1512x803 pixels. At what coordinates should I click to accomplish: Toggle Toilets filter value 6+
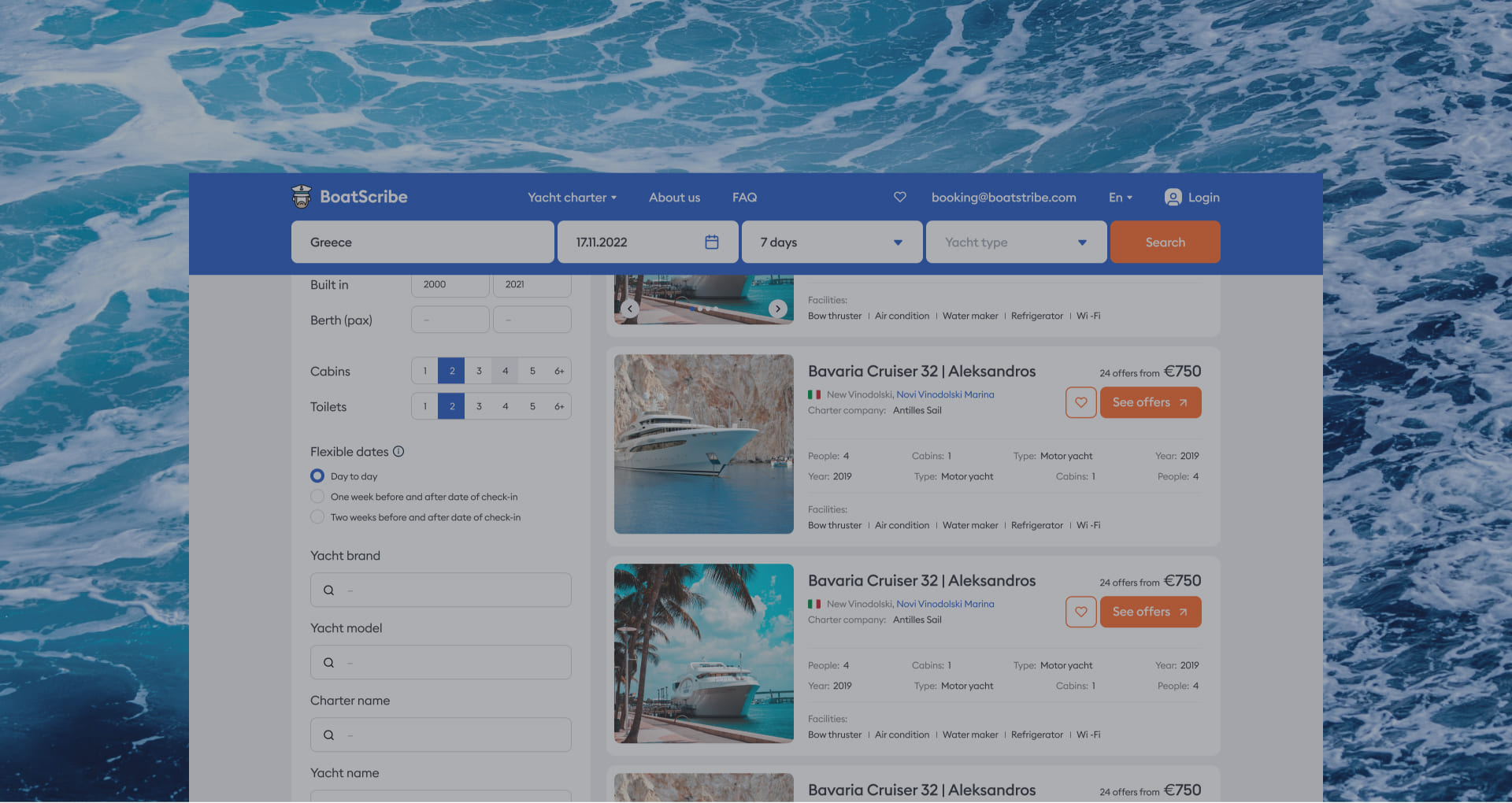(559, 406)
